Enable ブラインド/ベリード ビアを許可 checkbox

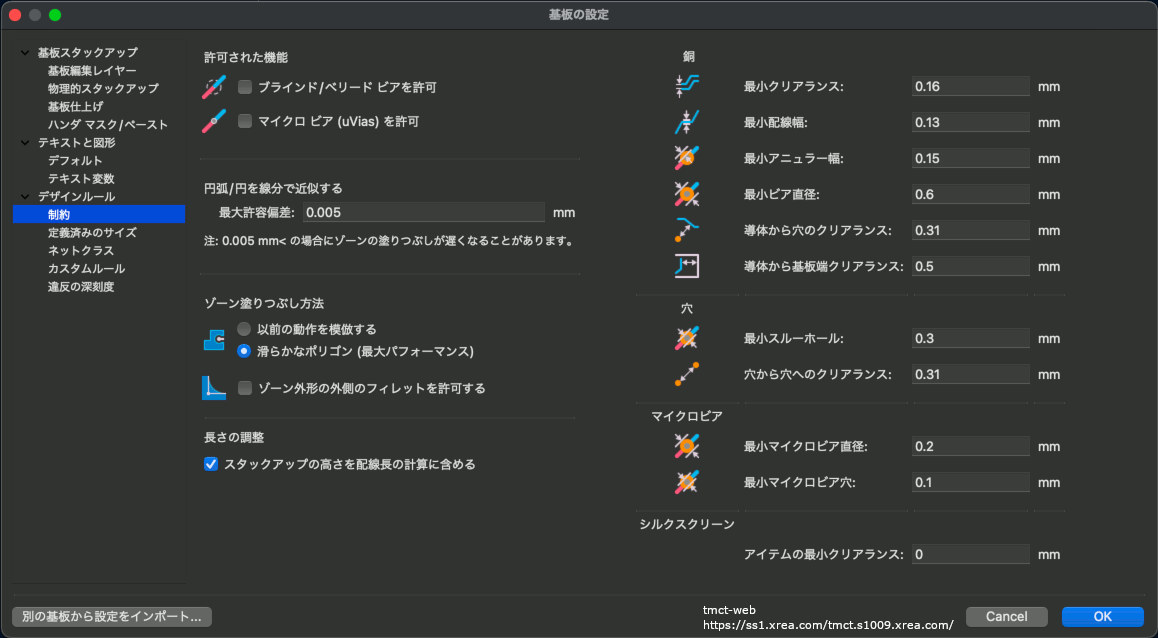pos(245,87)
